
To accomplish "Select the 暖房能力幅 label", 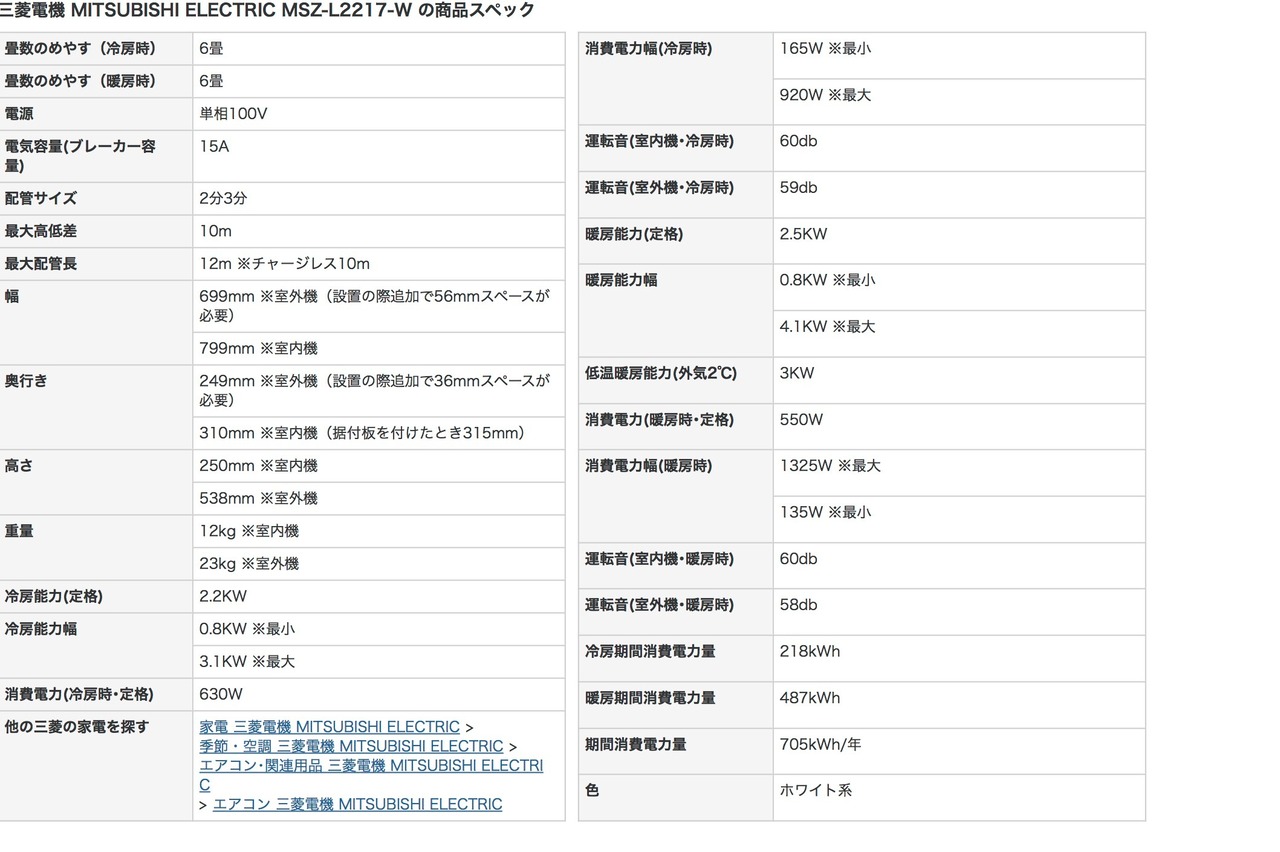I will coord(621,280).
